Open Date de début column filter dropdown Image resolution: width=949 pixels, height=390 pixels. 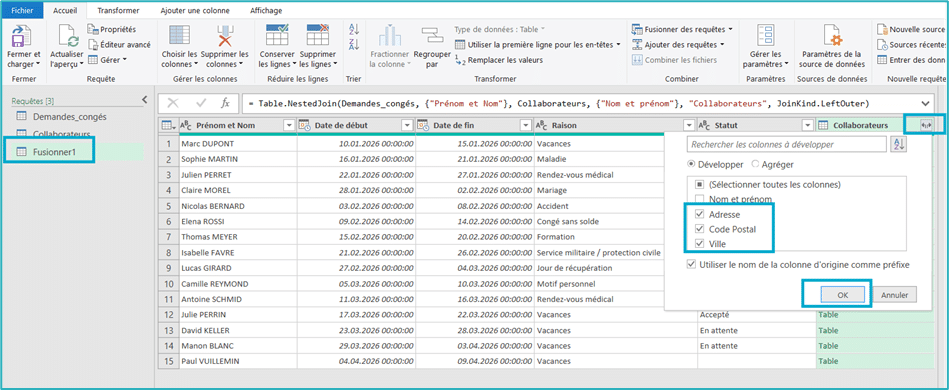point(407,125)
